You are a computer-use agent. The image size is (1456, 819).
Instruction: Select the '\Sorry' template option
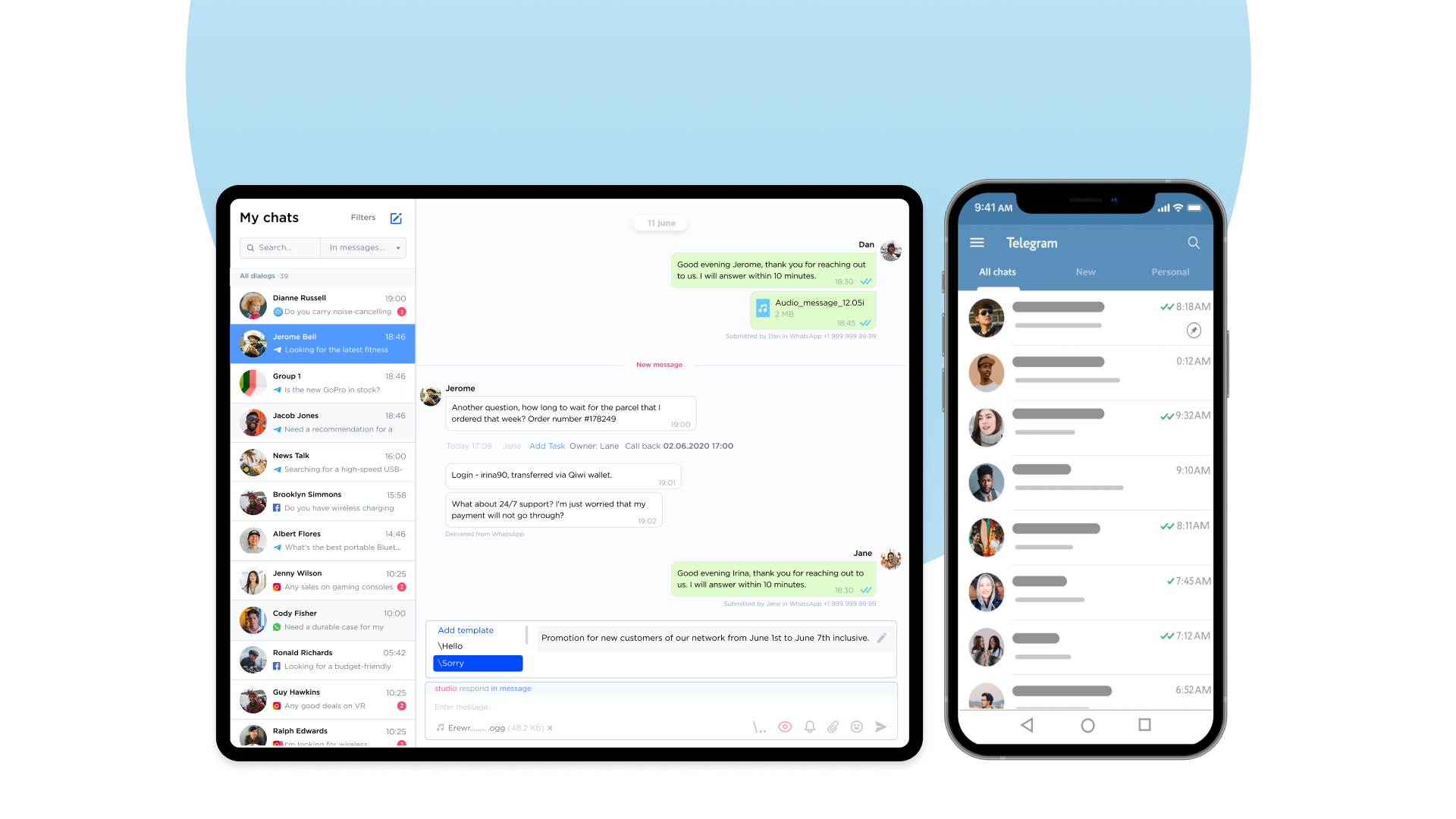(x=476, y=663)
